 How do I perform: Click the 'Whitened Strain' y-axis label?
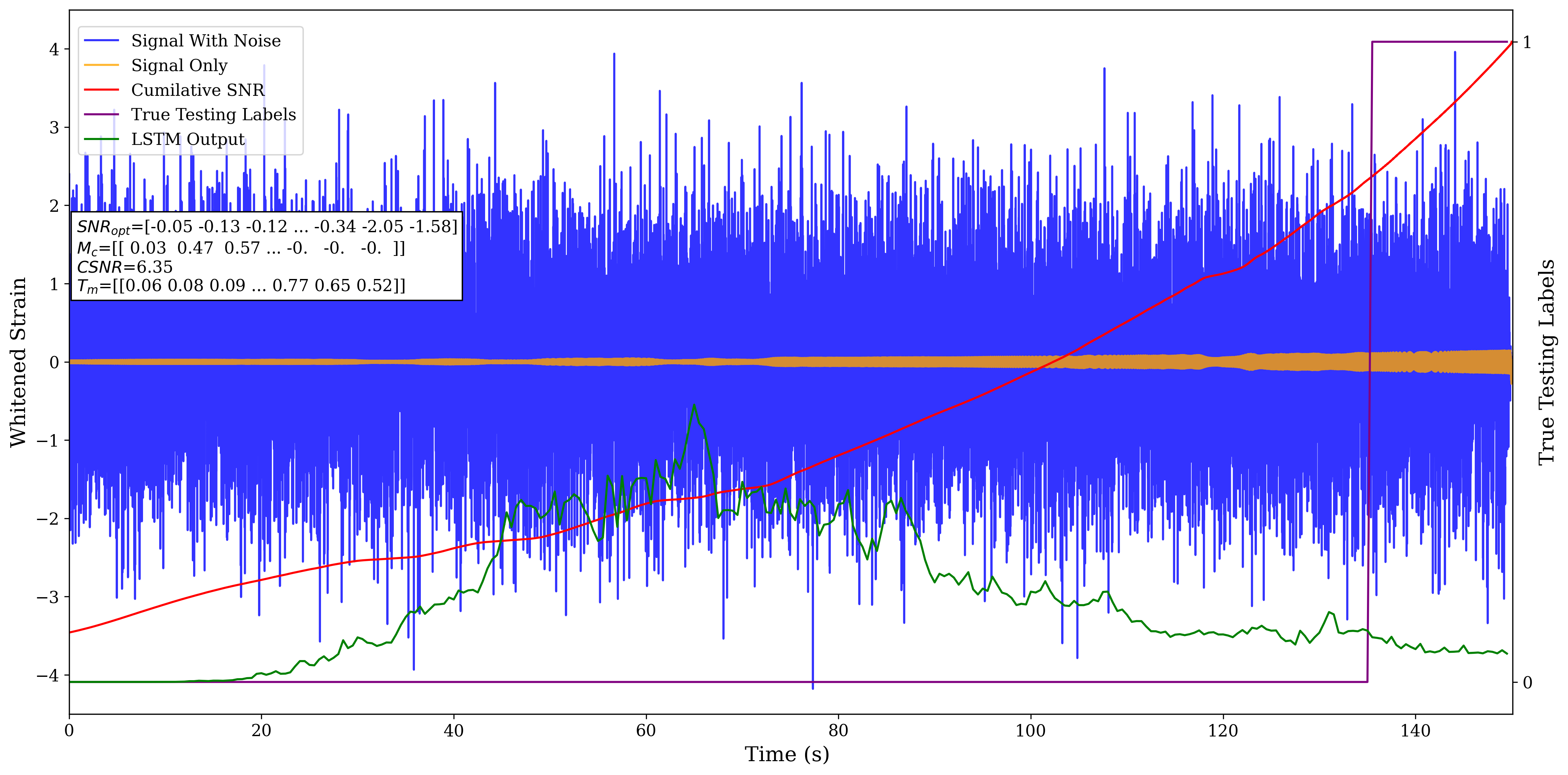tap(18, 362)
